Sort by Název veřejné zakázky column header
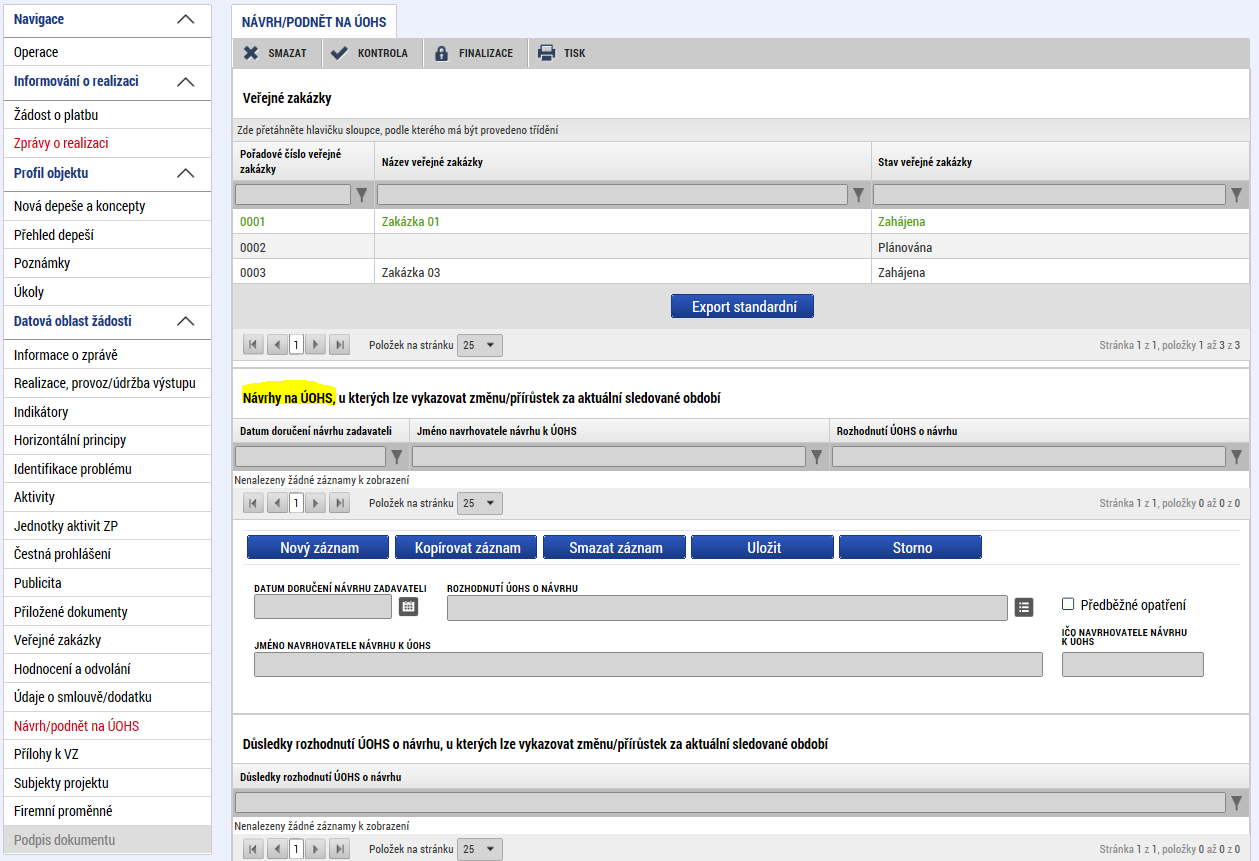Image resolution: width=1259 pixels, height=861 pixels. 431,162
